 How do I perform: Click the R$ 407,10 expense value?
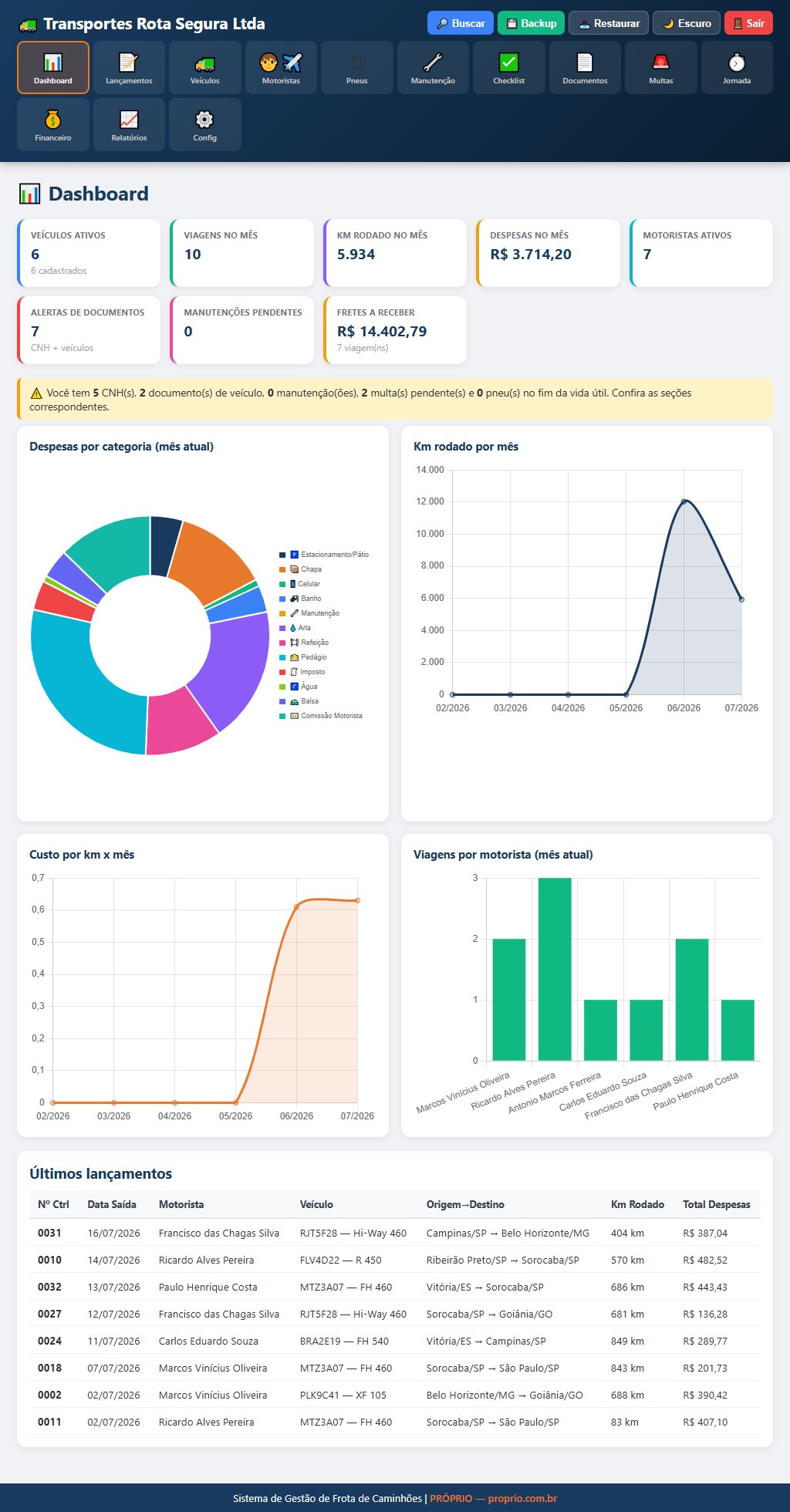(705, 1422)
